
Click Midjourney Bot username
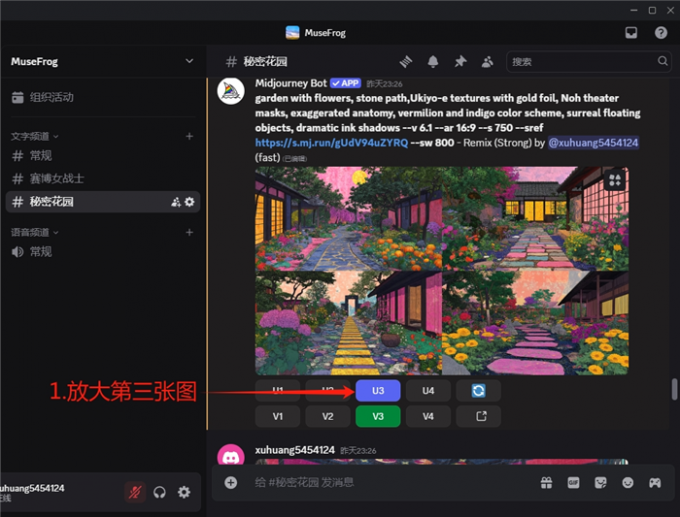pyautogui.click(x=291, y=83)
